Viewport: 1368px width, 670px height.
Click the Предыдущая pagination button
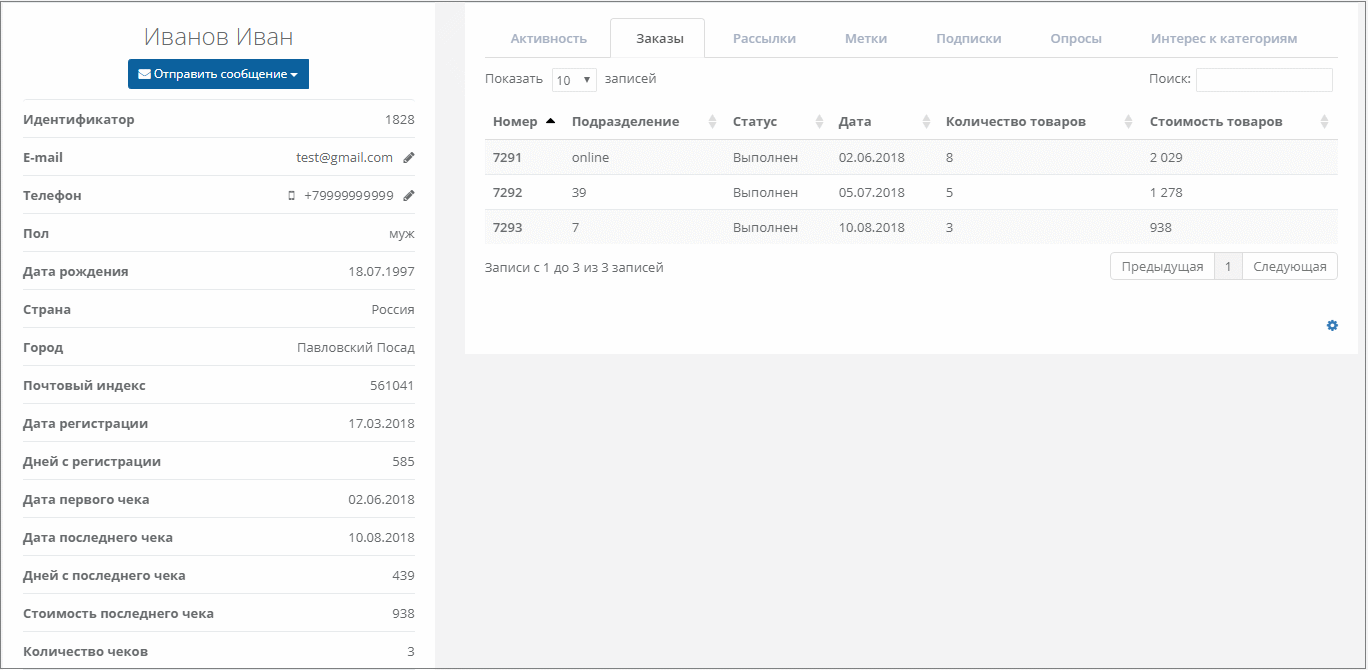[1162, 267]
